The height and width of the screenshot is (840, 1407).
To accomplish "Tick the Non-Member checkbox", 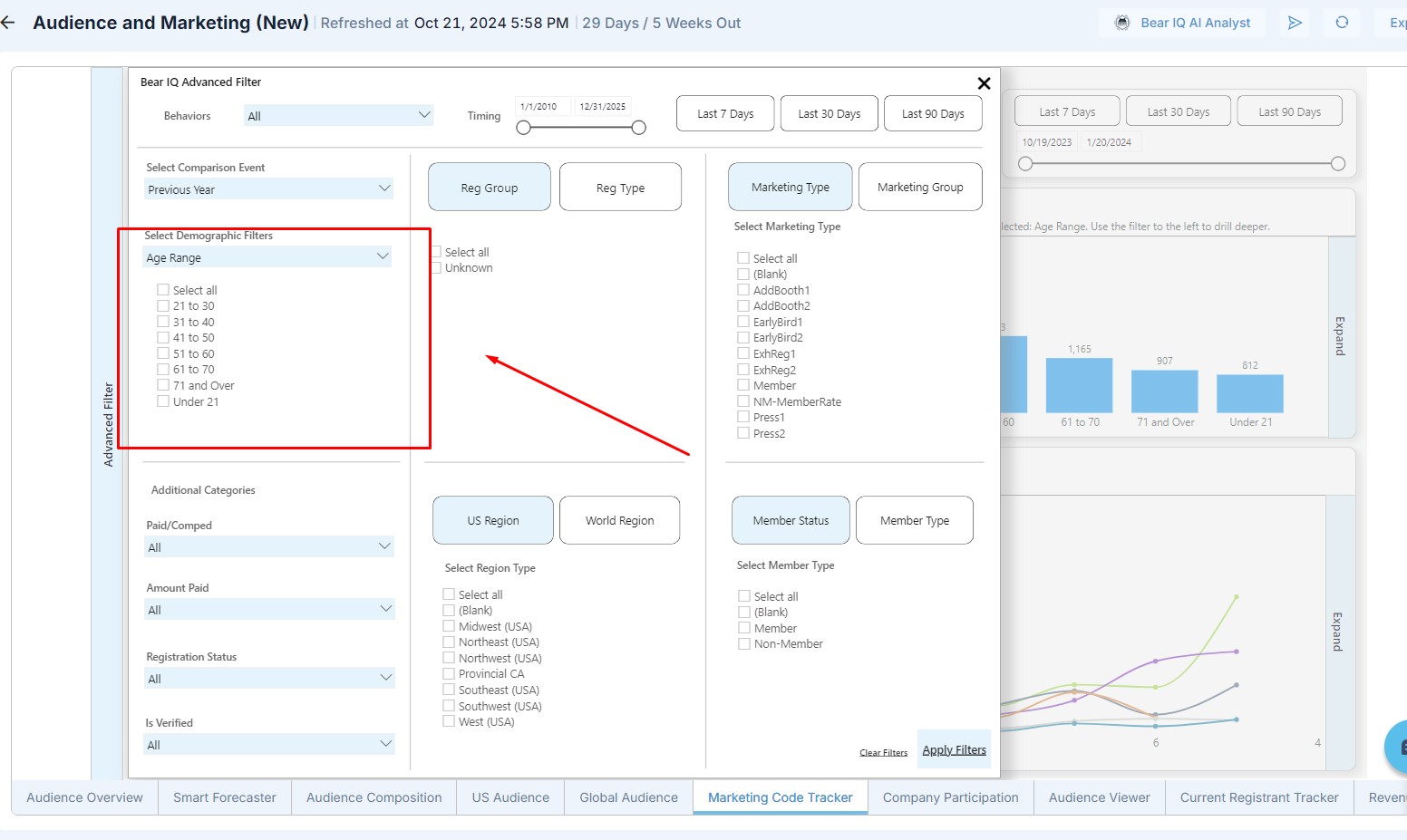I will [744, 643].
